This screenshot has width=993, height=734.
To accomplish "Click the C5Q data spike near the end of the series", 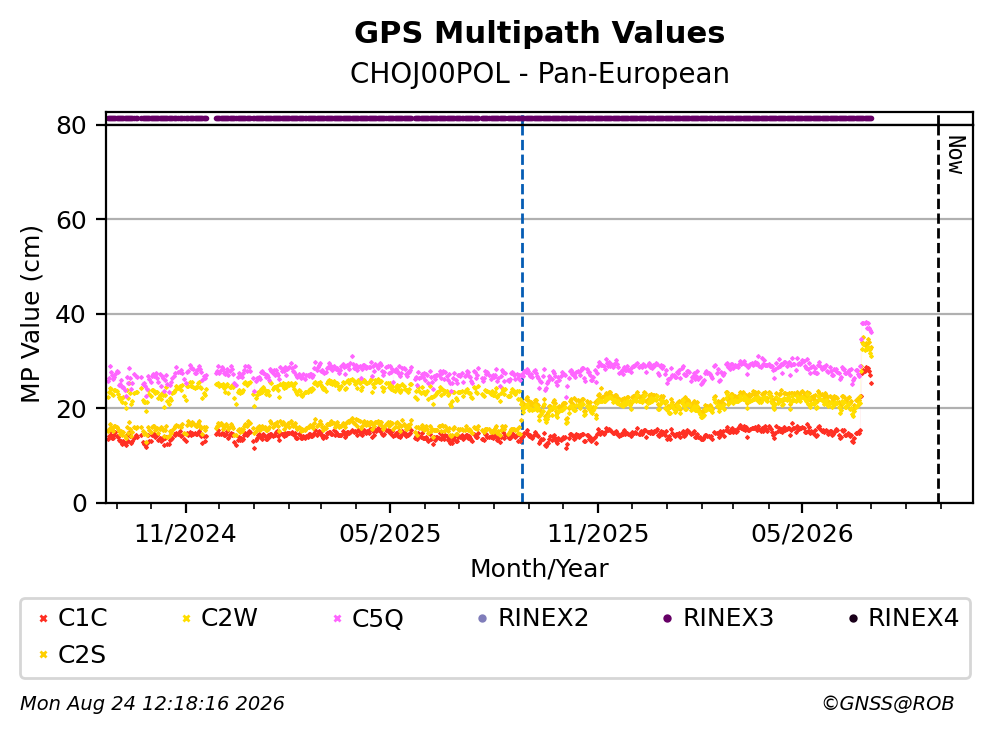I will (x=866, y=326).
